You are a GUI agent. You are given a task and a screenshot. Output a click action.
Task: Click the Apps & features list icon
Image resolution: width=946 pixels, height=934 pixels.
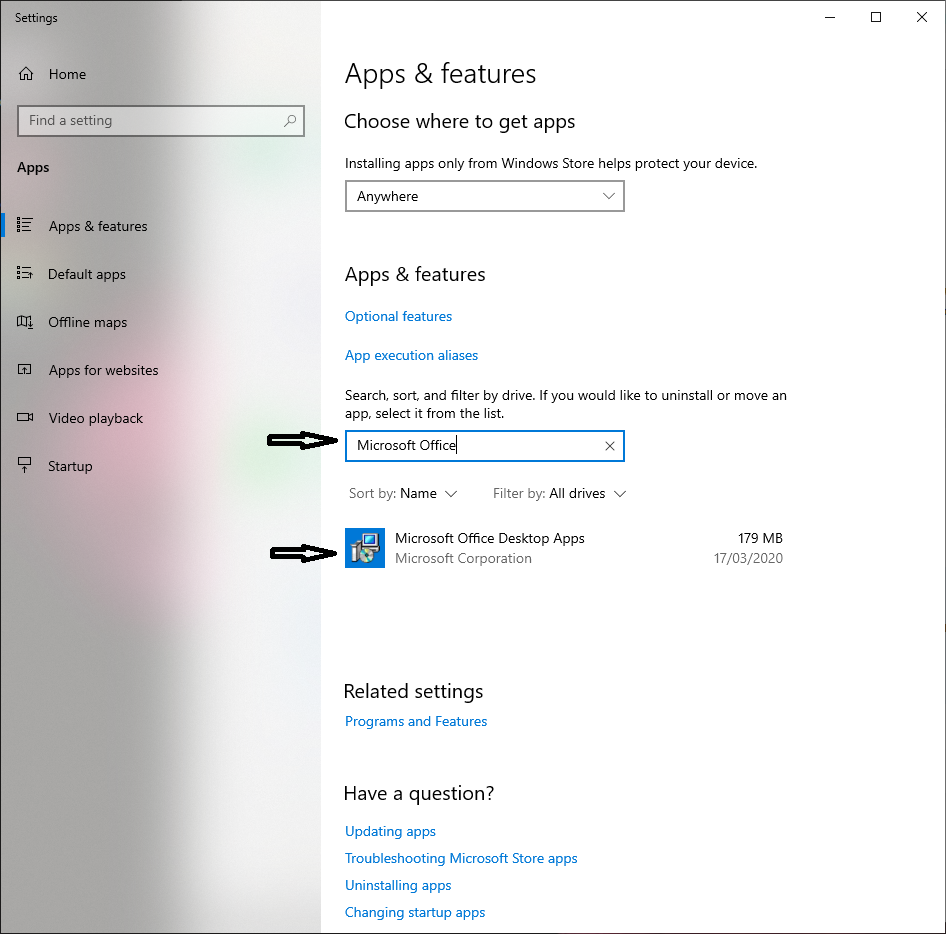[25, 225]
